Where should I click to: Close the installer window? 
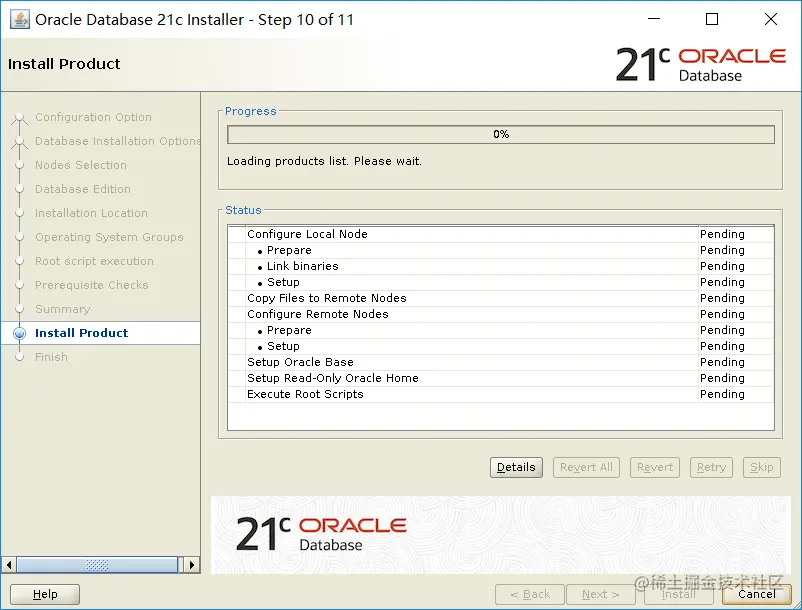coord(771,19)
